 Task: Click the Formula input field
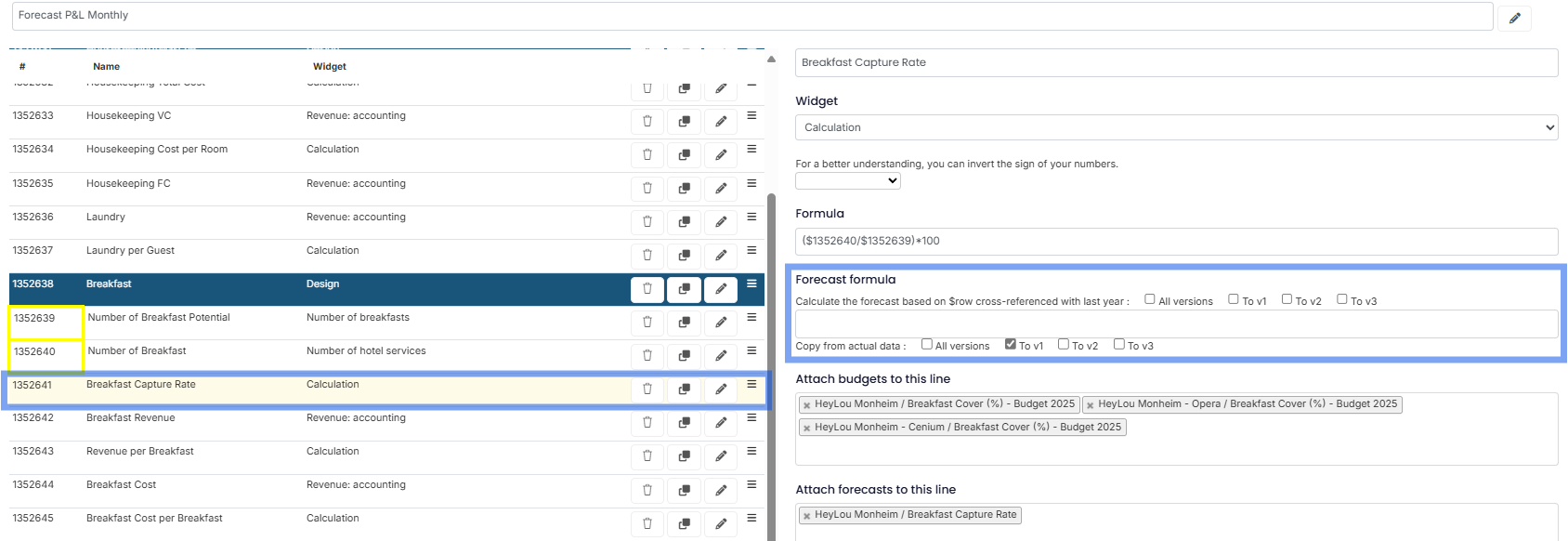[x=1176, y=241]
